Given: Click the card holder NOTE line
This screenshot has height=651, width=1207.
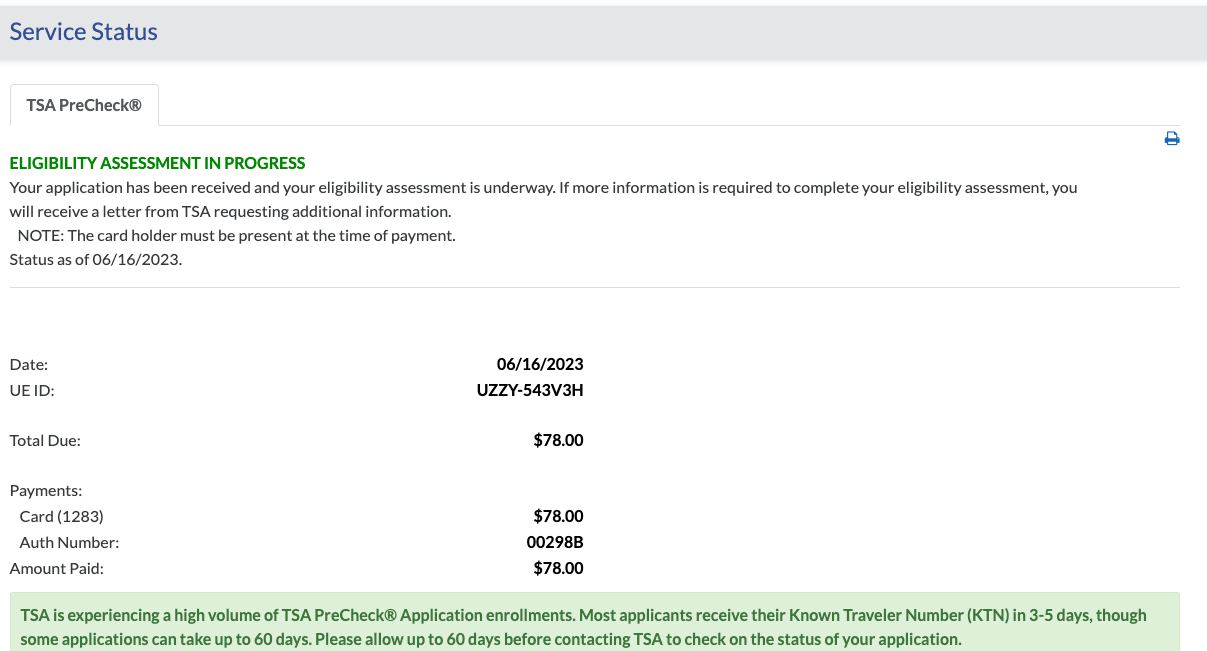Looking at the screenshot, I should (x=237, y=236).
